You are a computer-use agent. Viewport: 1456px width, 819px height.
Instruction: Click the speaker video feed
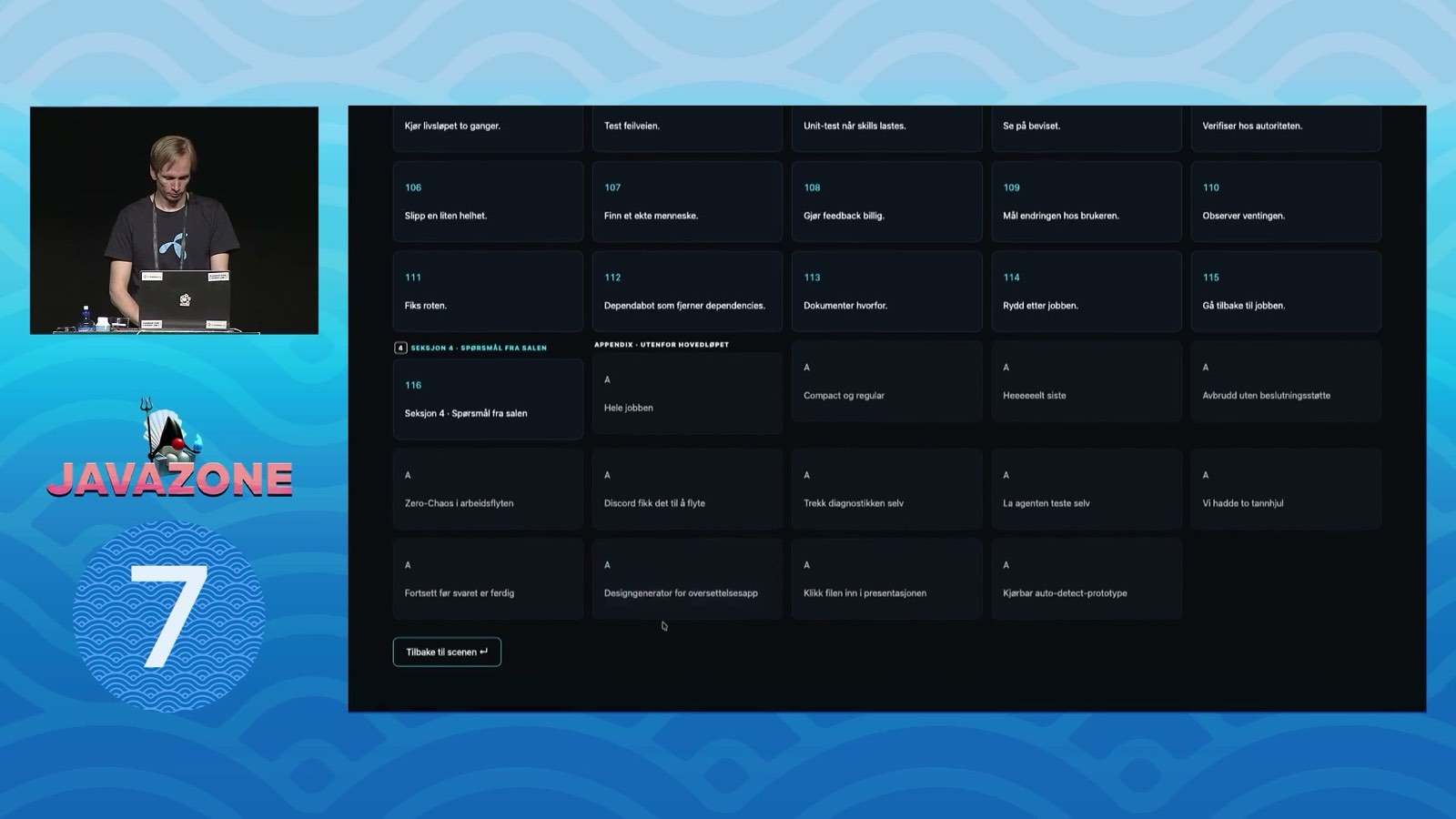(x=174, y=220)
